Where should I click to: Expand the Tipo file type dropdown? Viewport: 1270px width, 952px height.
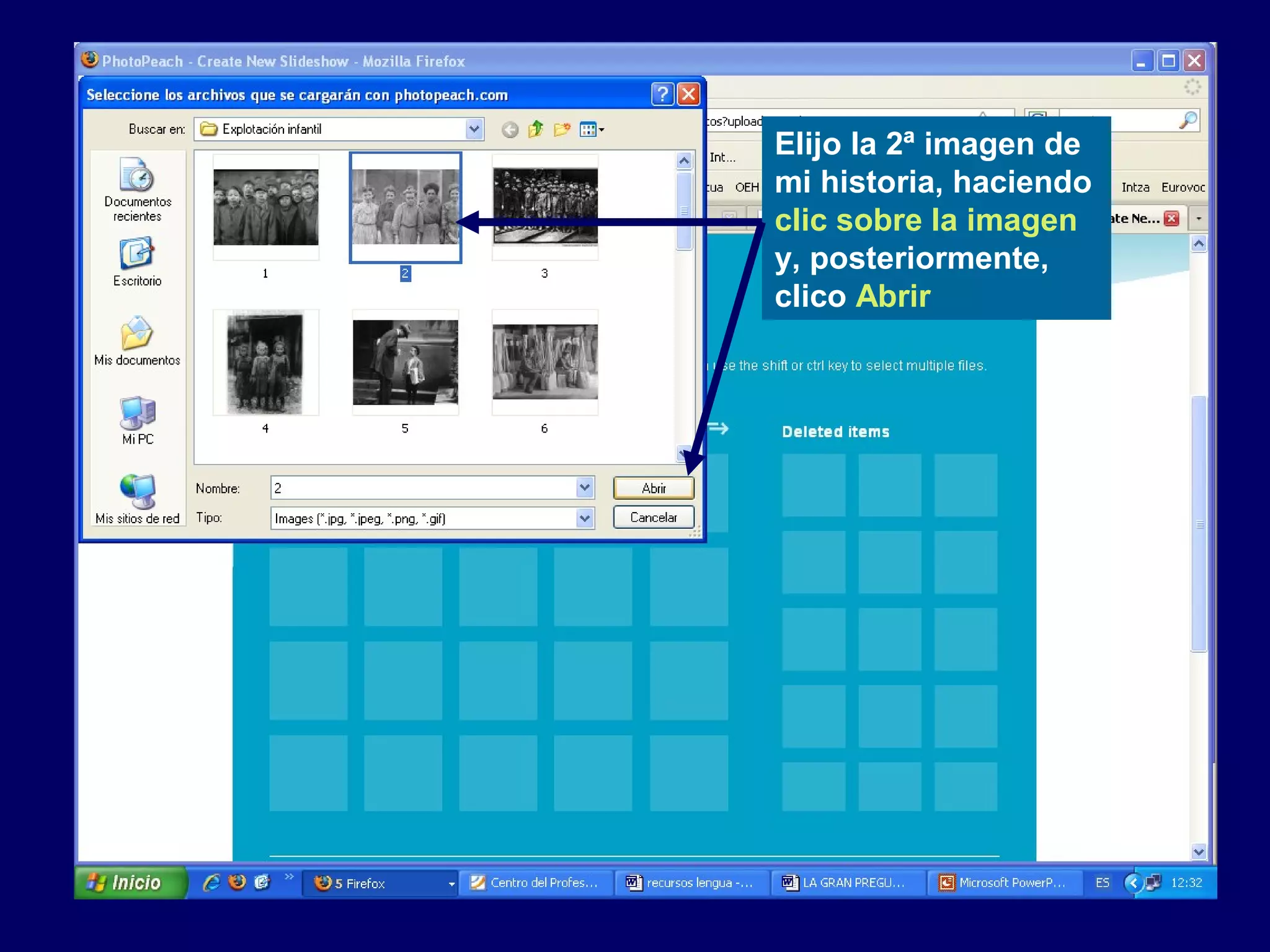pyautogui.click(x=584, y=518)
